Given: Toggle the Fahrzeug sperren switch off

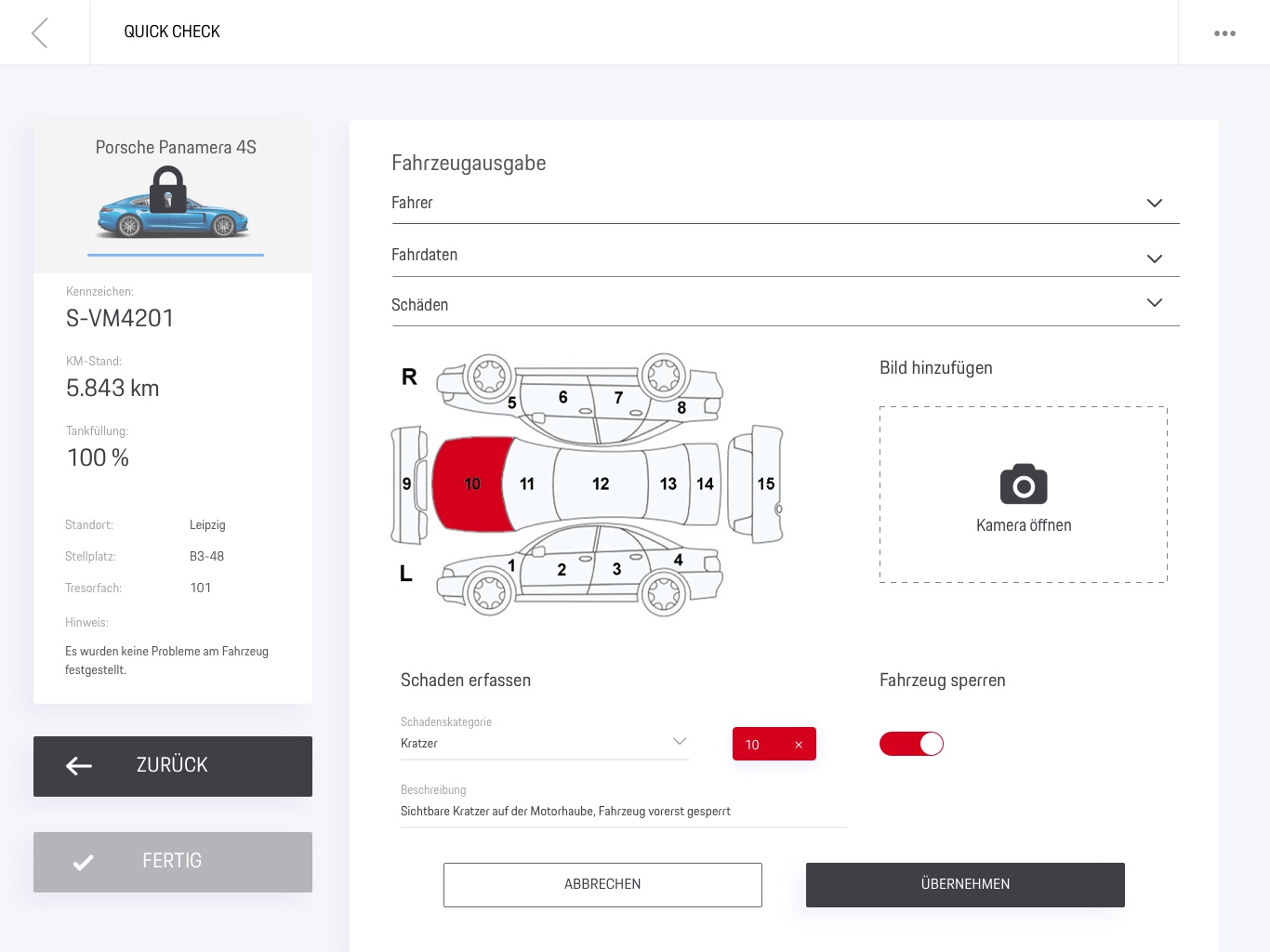Looking at the screenshot, I should pos(911,744).
